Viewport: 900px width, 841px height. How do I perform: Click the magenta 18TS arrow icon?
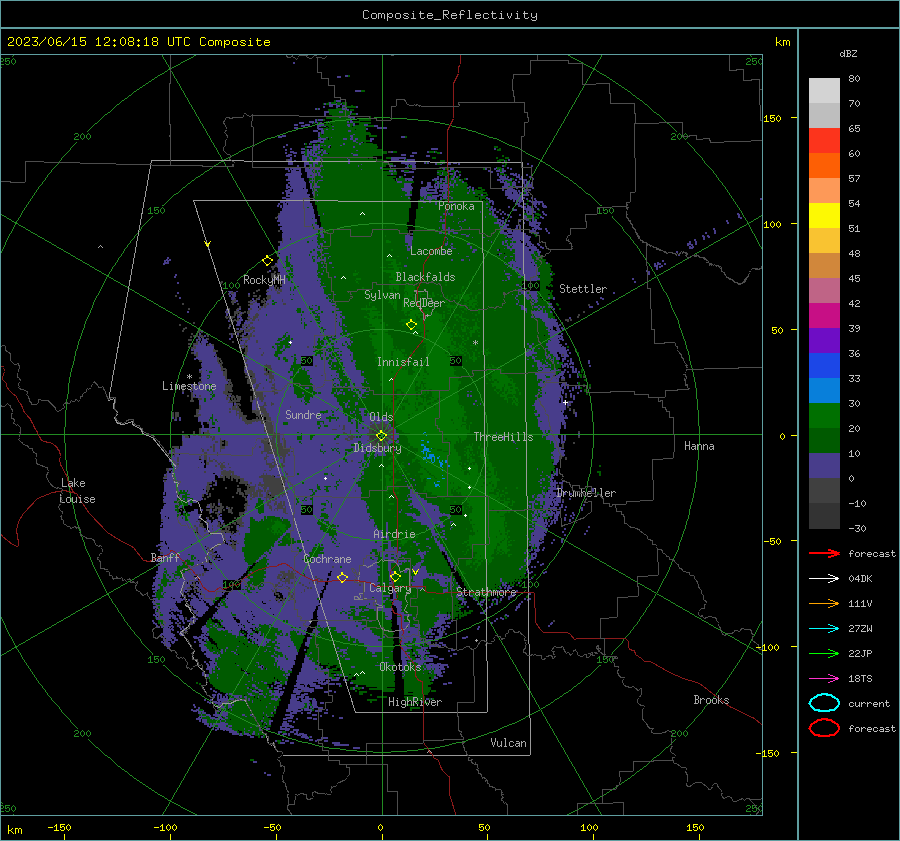(824, 678)
